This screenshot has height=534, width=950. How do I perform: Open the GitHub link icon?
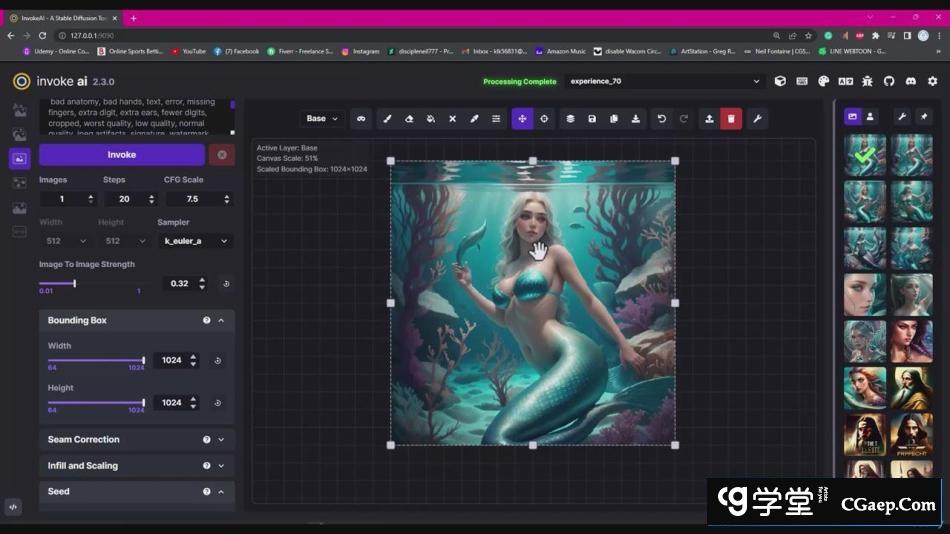[889, 82]
